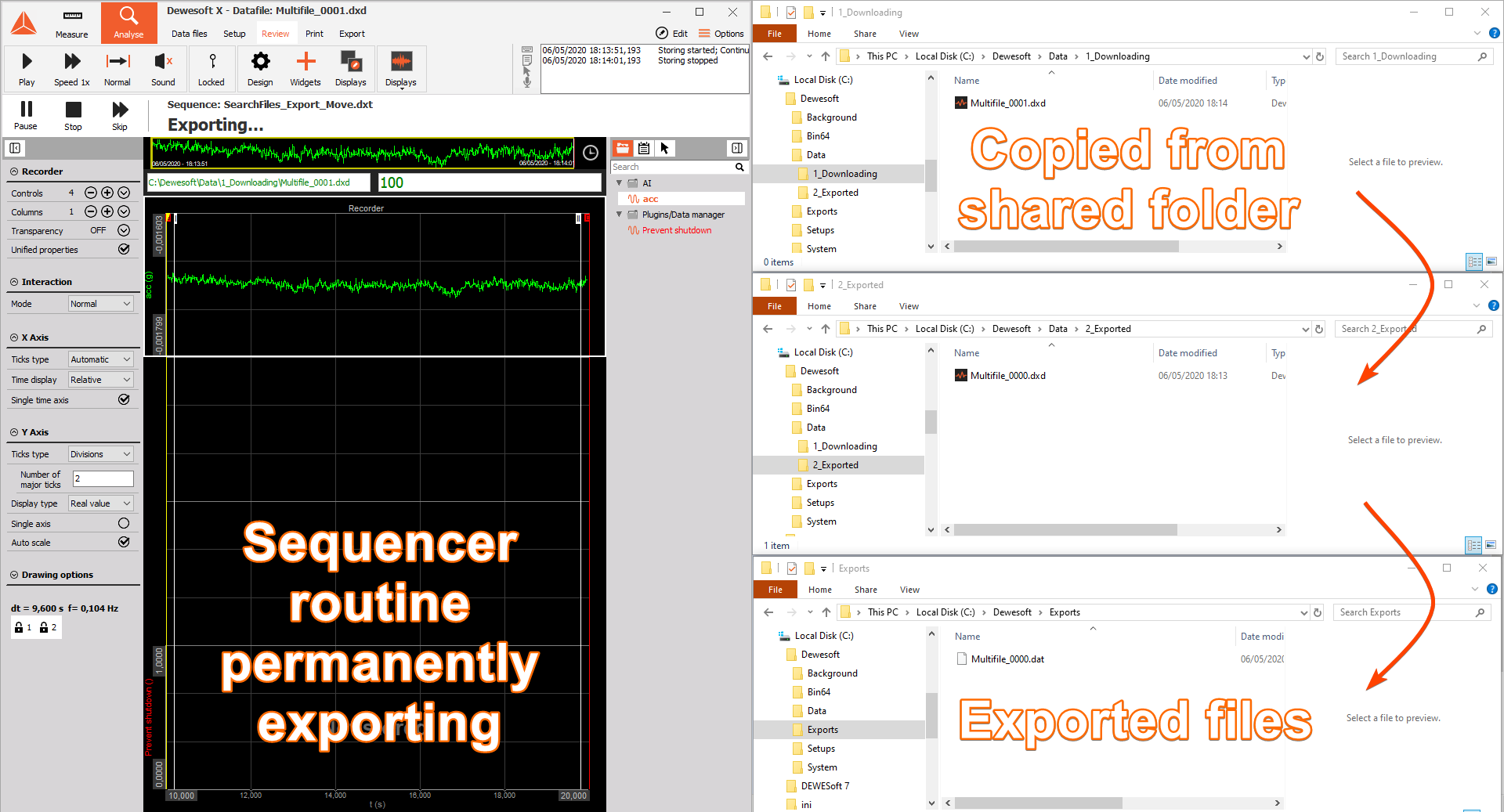Click minus button for Controls
1504x812 pixels.
click(x=91, y=193)
